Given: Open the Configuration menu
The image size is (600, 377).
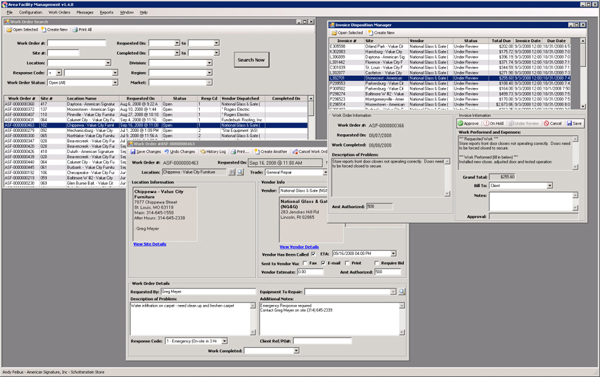Looking at the screenshot, I should 31,13.
